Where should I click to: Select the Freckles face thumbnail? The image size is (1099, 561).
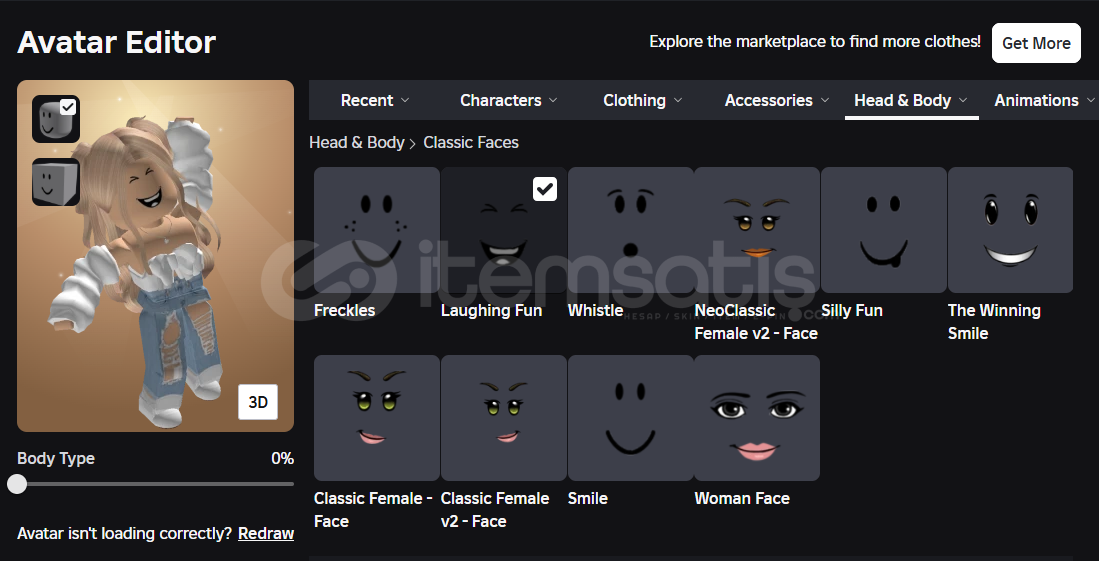(x=377, y=230)
